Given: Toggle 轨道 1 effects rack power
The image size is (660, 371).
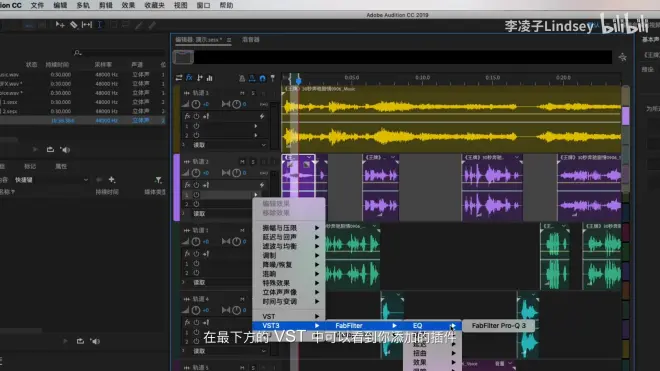Looking at the screenshot, I should 197,116.
